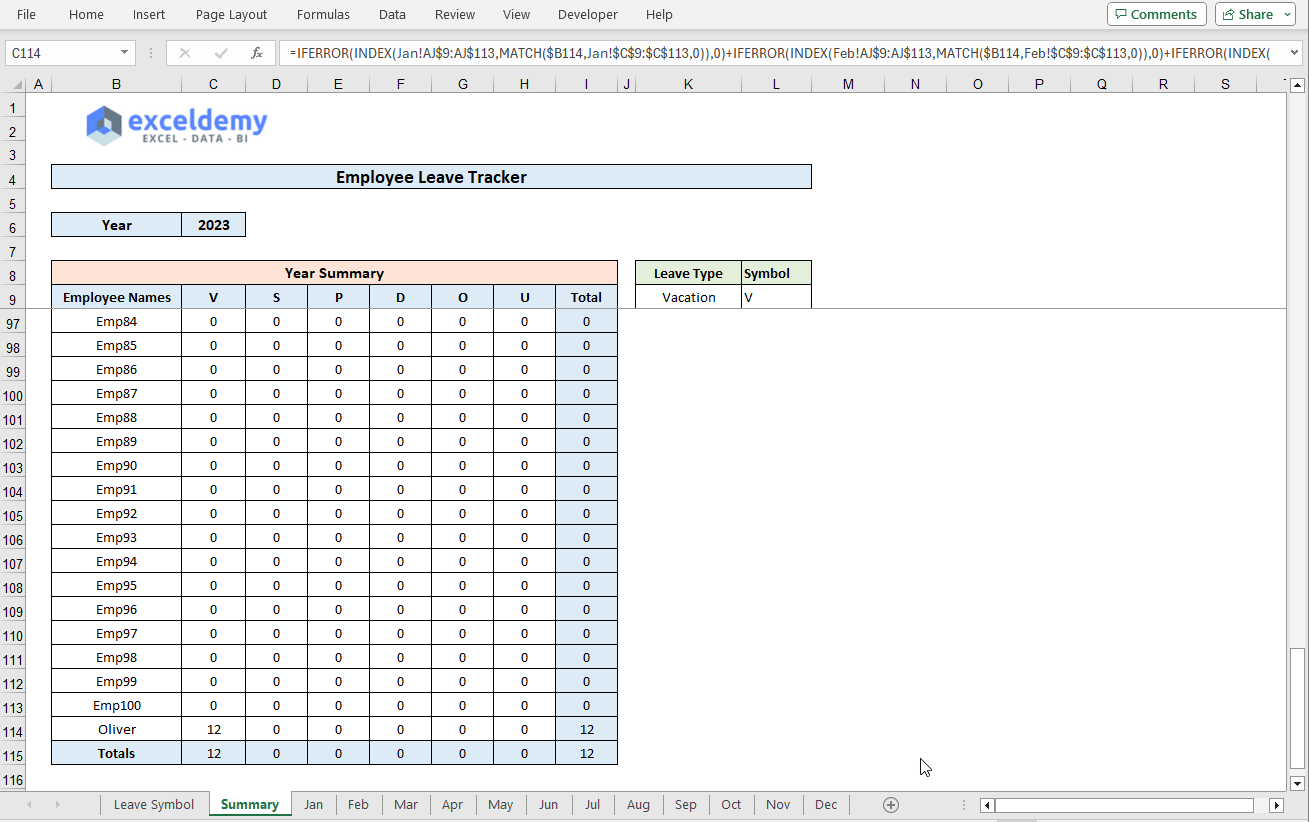Viewport: 1309px width, 822px height.
Task: Open the Help ribbon tab
Action: click(x=659, y=14)
